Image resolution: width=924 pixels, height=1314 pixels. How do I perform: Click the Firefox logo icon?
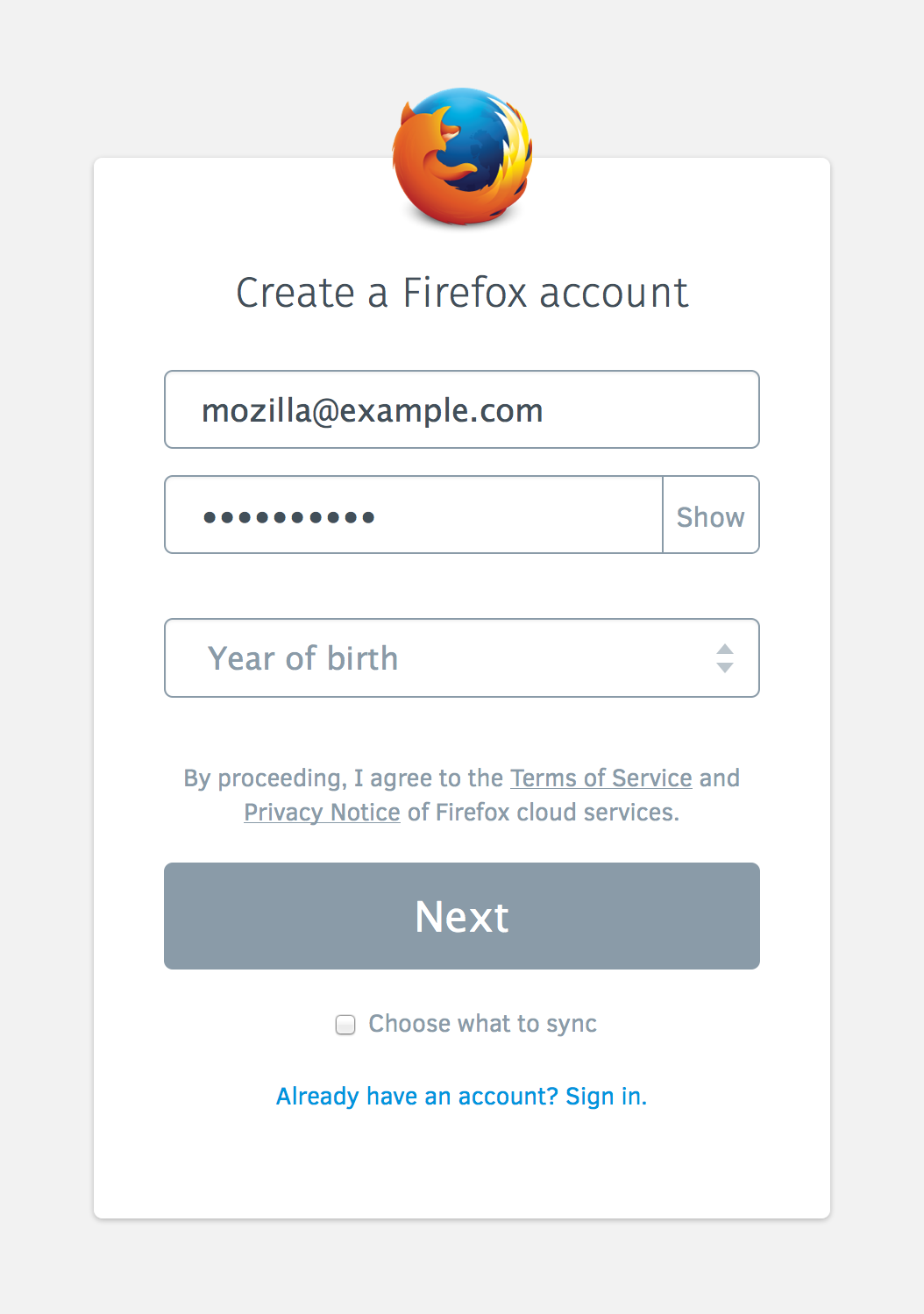tap(462, 157)
